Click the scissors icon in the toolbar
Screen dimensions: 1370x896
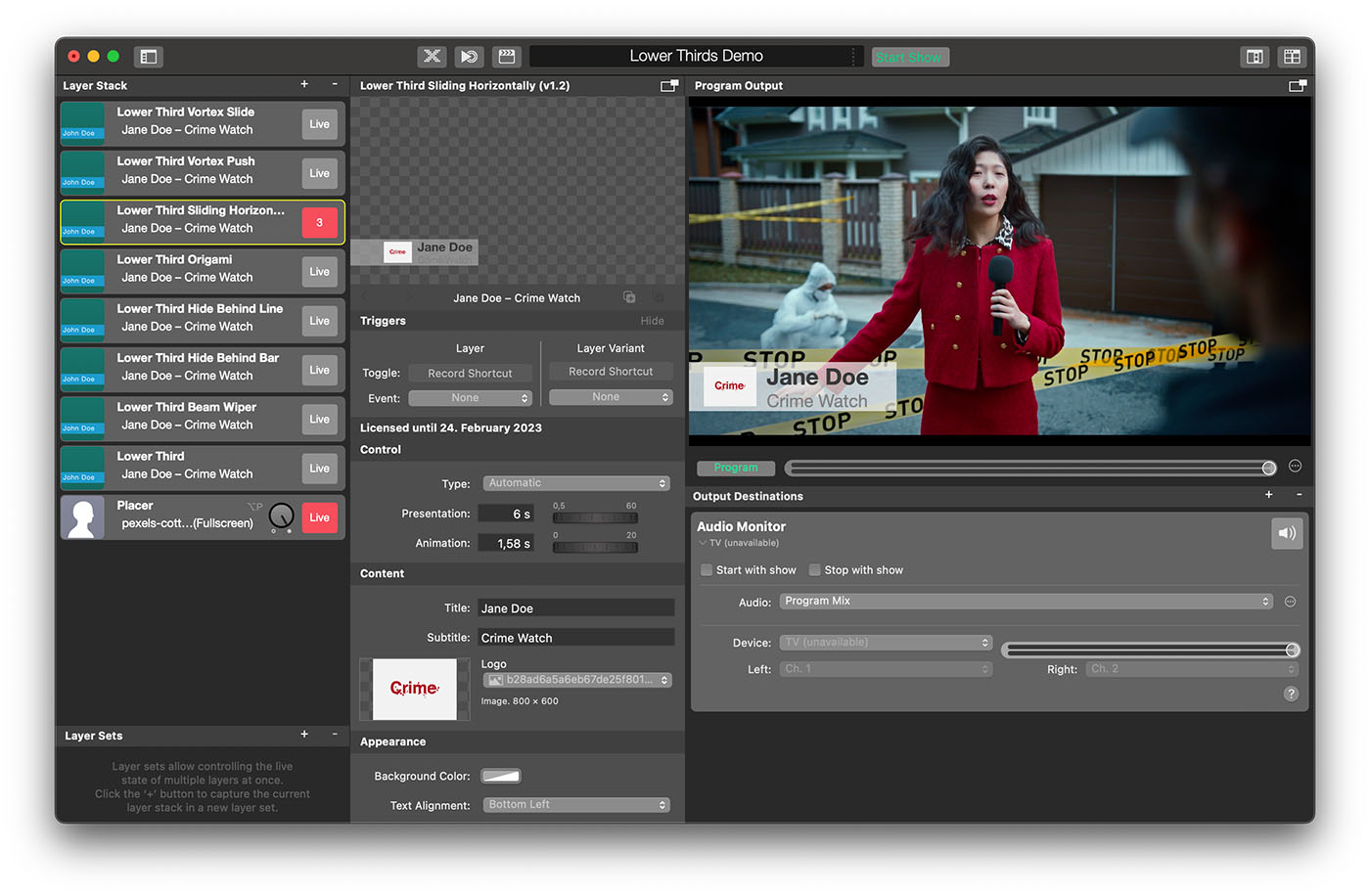[x=432, y=56]
